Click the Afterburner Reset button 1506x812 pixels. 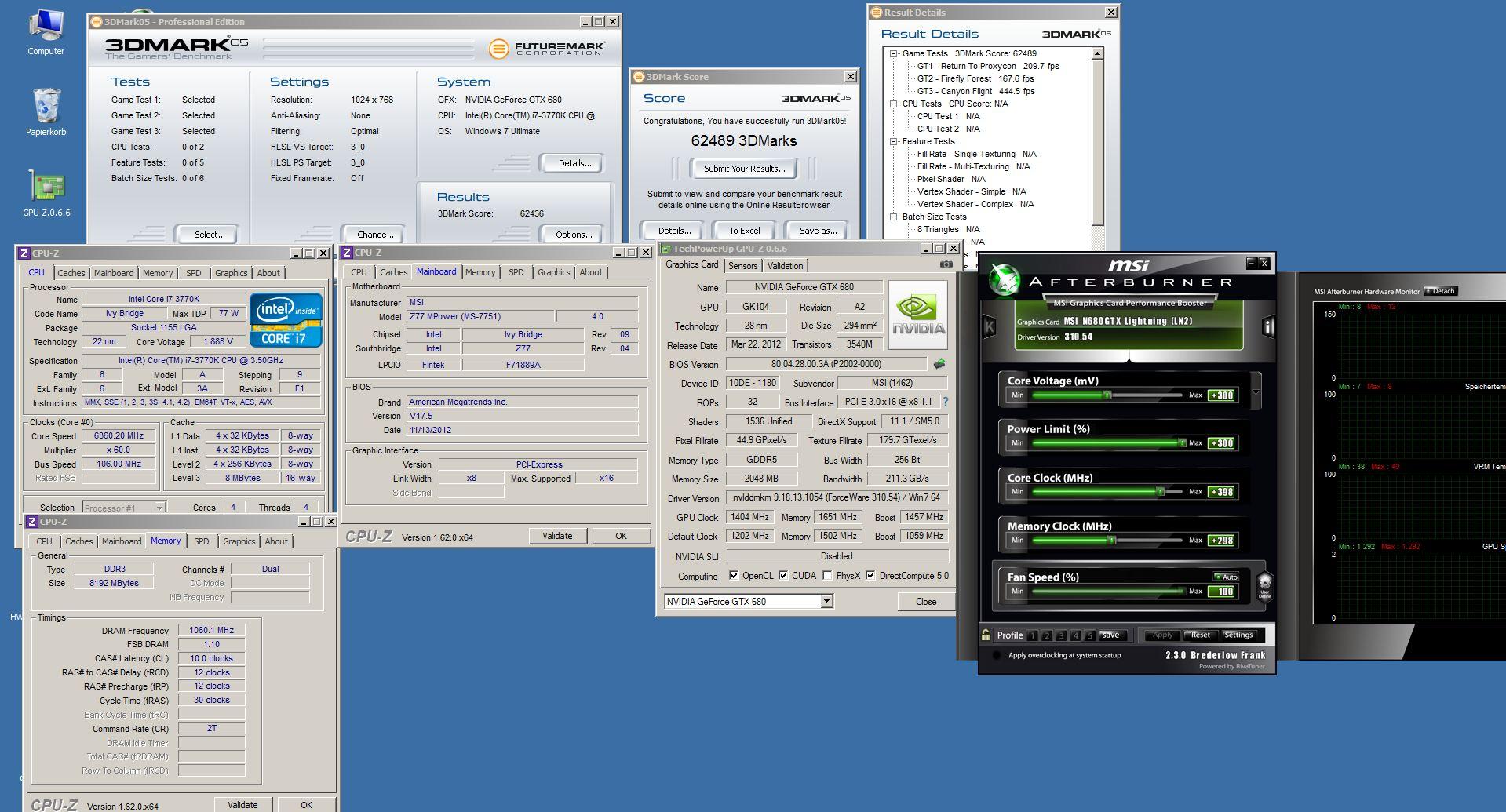click(1200, 635)
